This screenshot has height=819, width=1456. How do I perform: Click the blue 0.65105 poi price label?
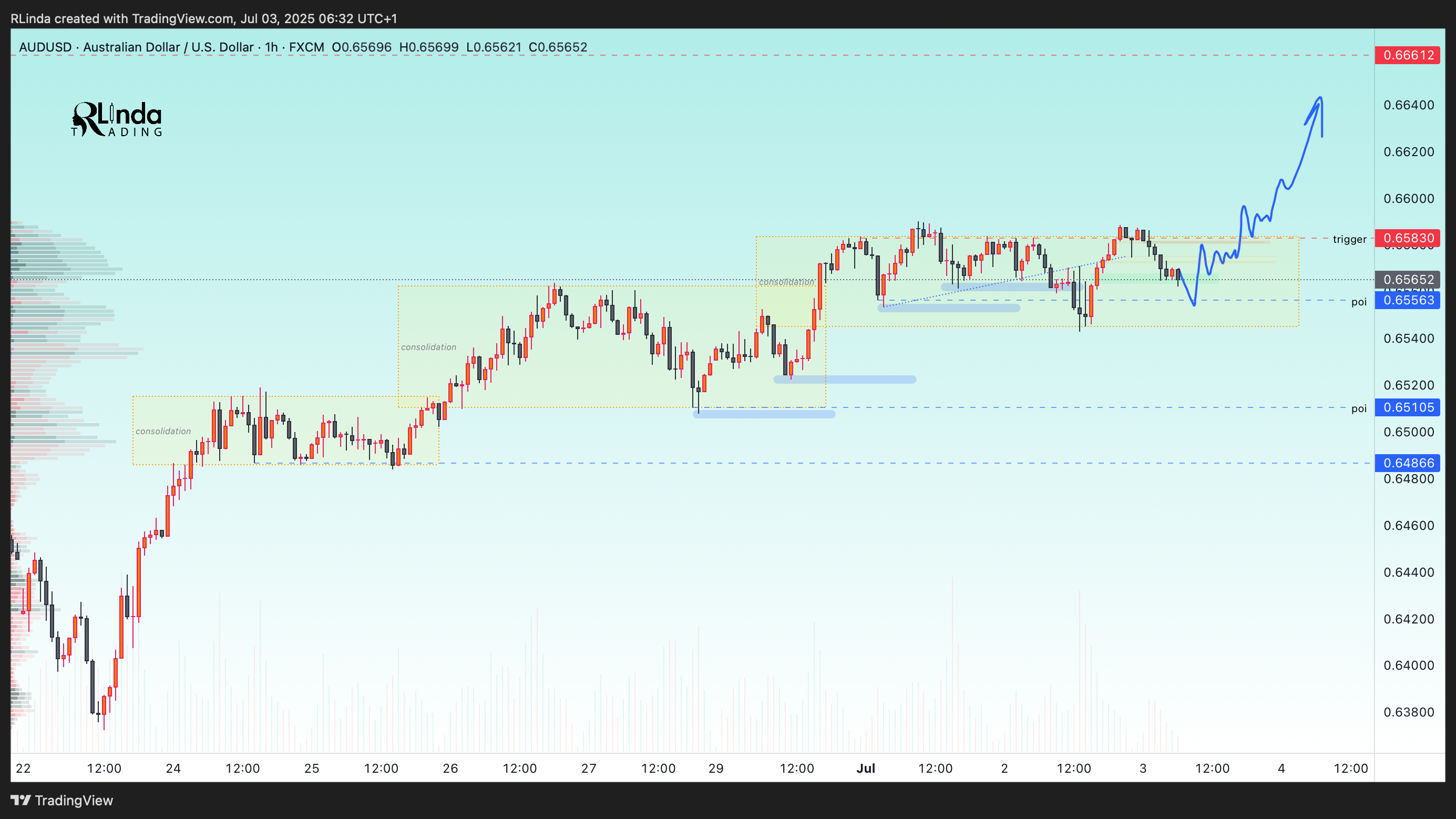pos(1408,407)
